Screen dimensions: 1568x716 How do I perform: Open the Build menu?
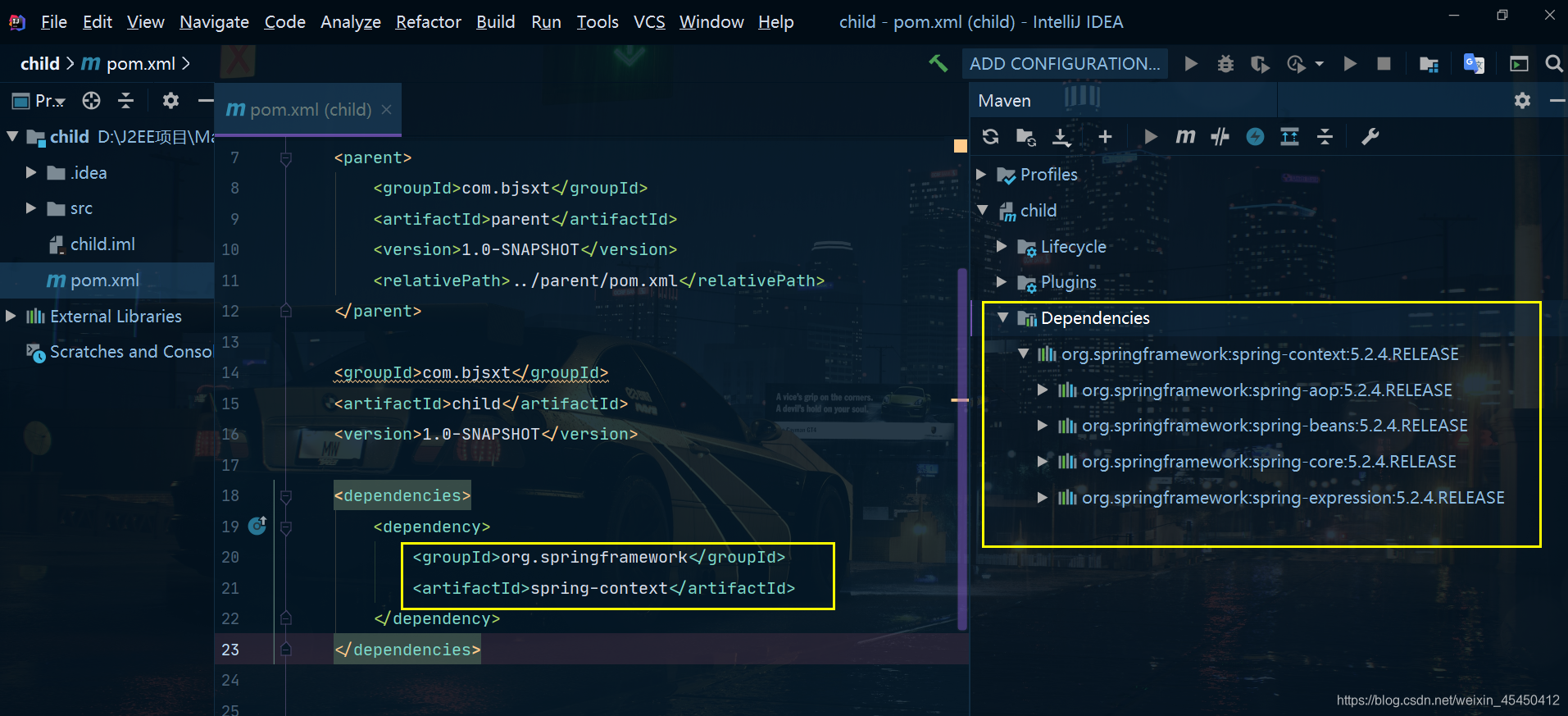pyautogui.click(x=496, y=21)
